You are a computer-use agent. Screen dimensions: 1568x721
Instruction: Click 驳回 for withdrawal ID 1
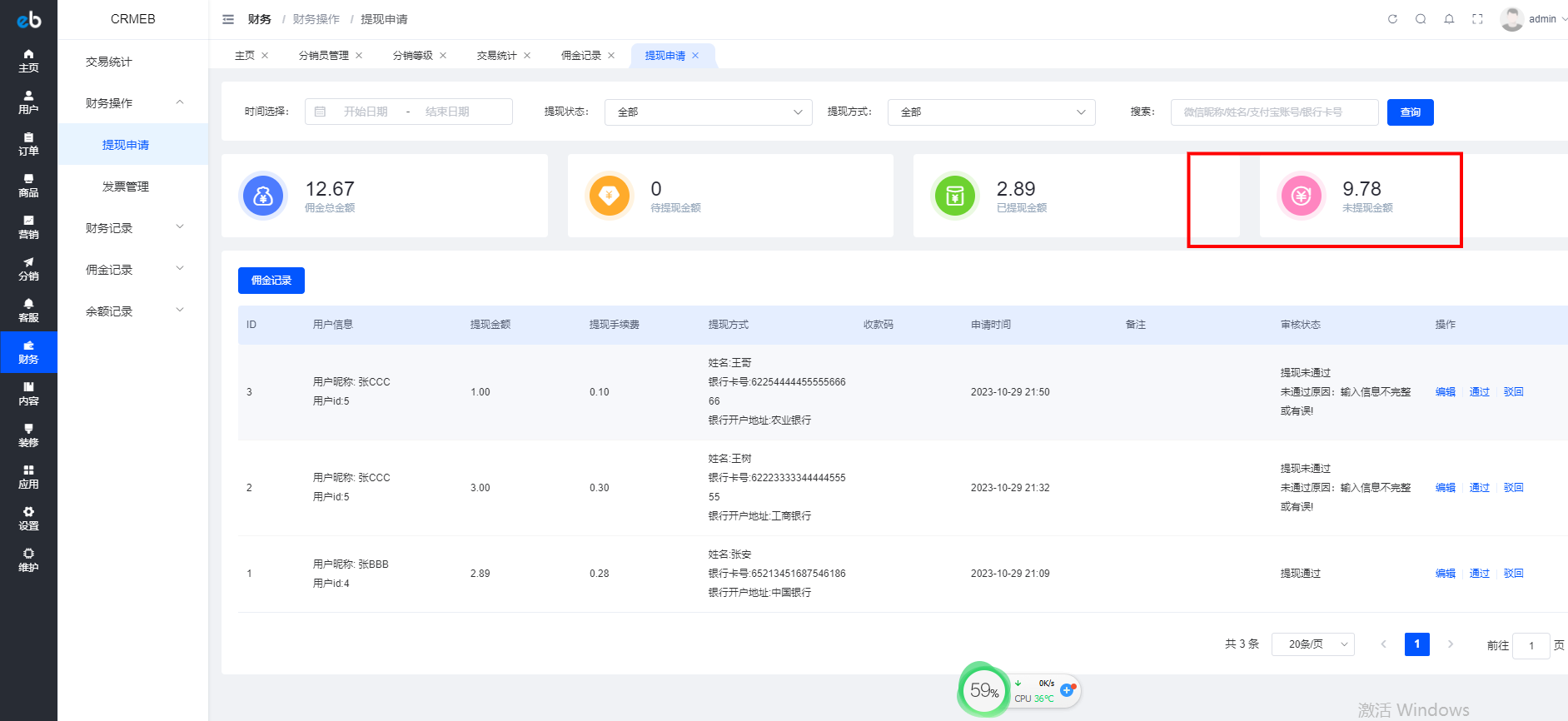click(x=1513, y=574)
